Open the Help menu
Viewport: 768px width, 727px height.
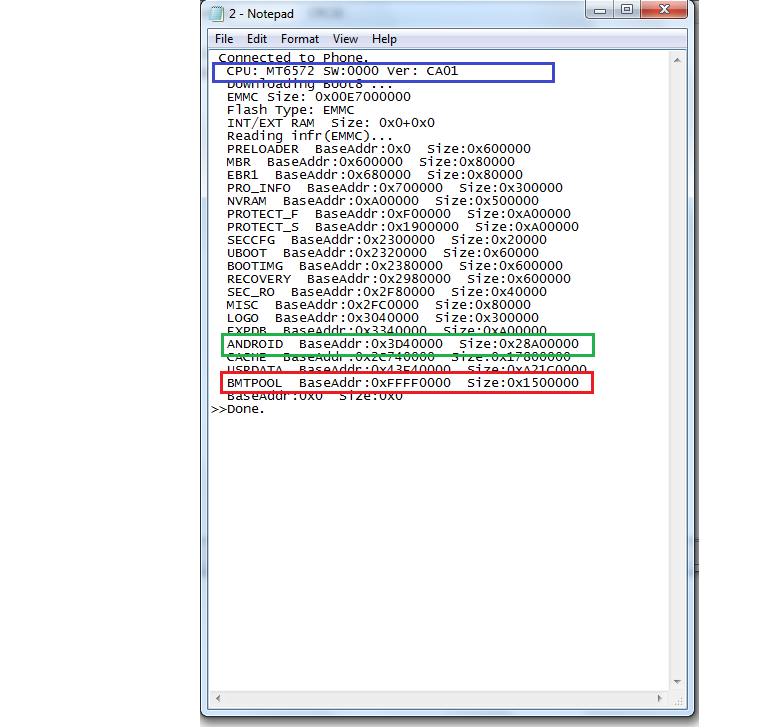[x=384, y=39]
